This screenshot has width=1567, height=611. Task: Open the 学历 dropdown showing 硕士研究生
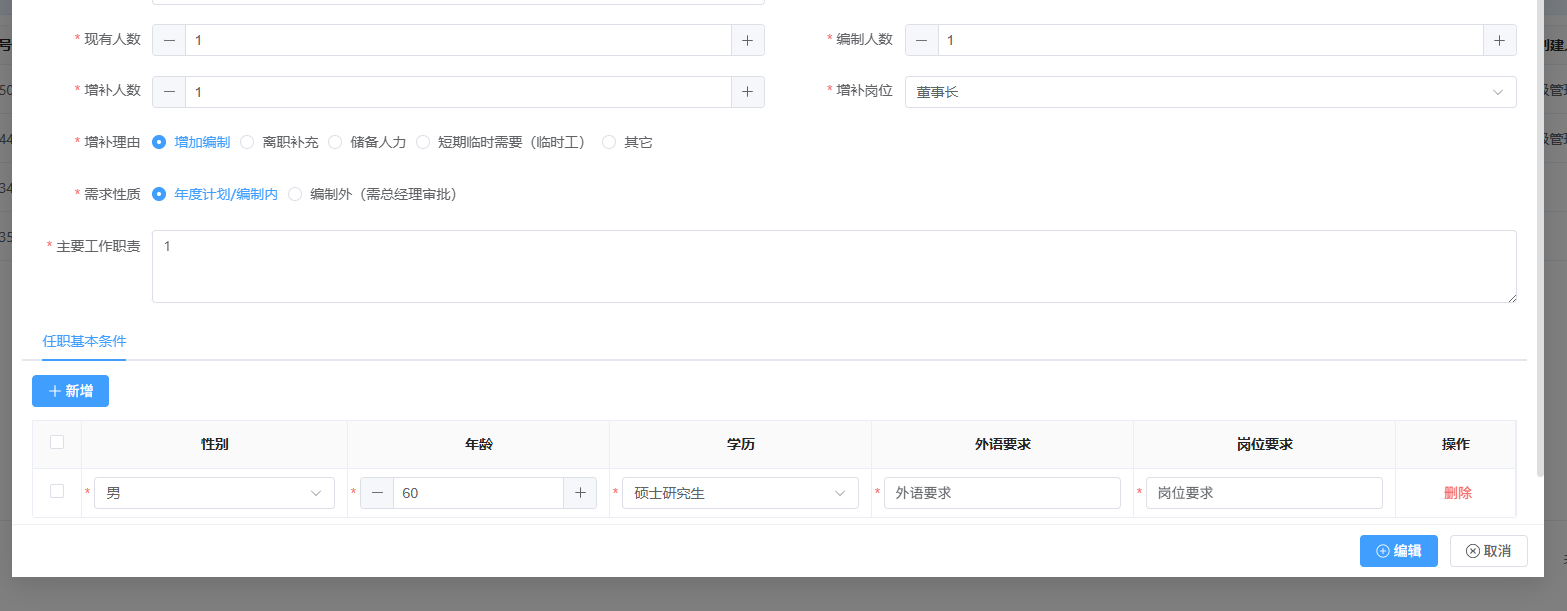tap(739, 493)
